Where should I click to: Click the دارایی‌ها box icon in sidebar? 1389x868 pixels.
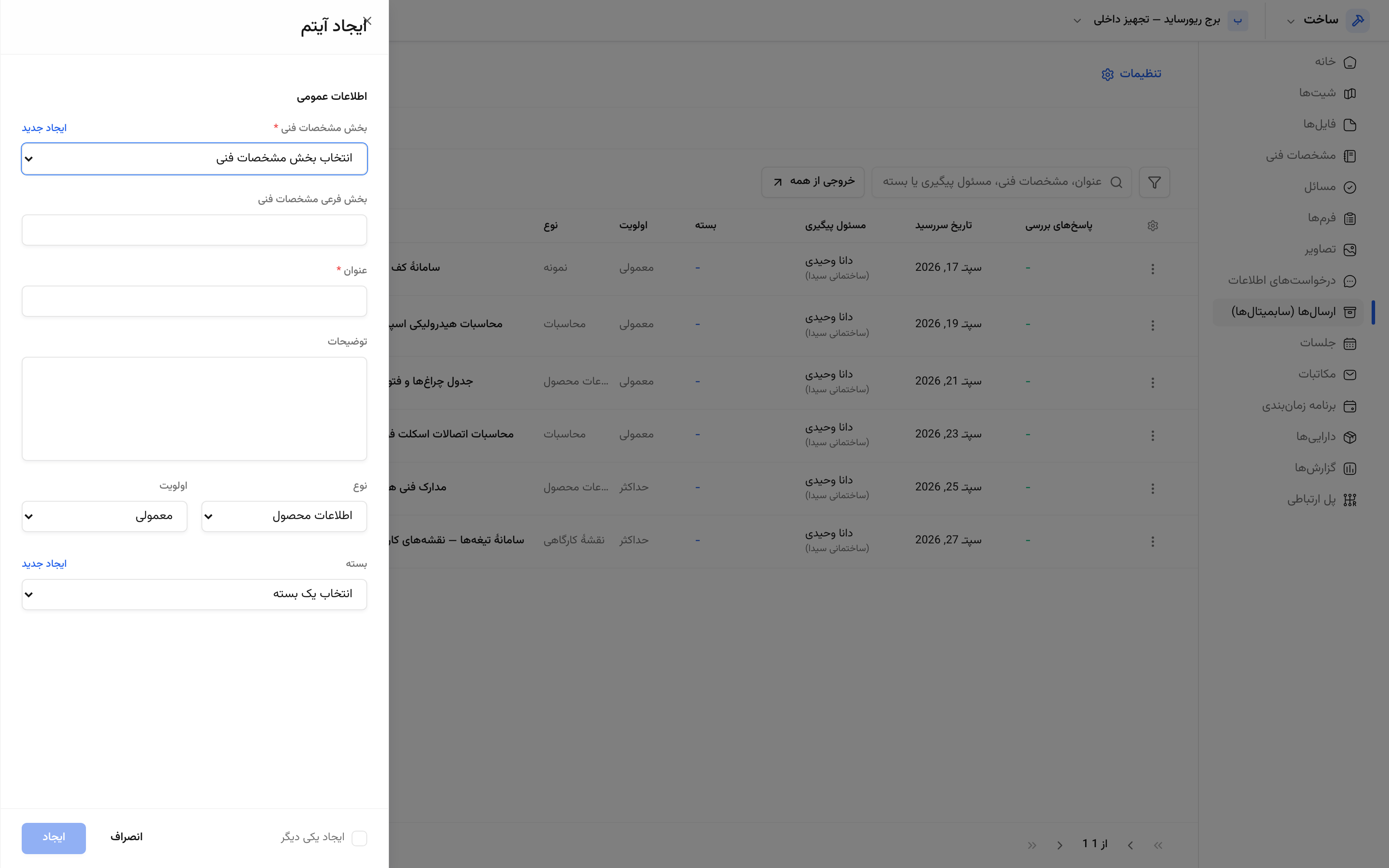[x=1350, y=437]
